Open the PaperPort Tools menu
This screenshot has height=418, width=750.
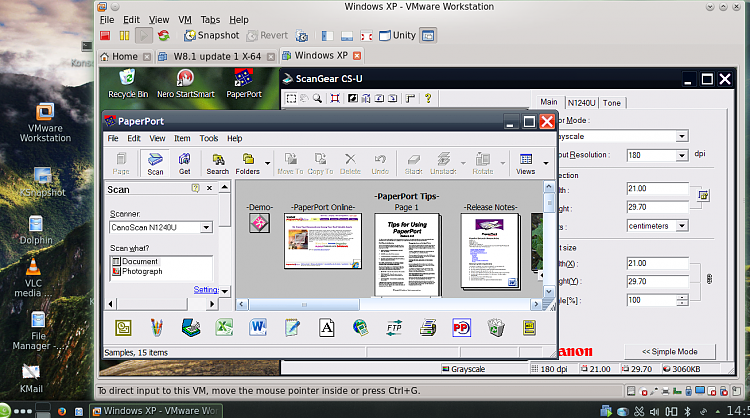pyautogui.click(x=209, y=138)
